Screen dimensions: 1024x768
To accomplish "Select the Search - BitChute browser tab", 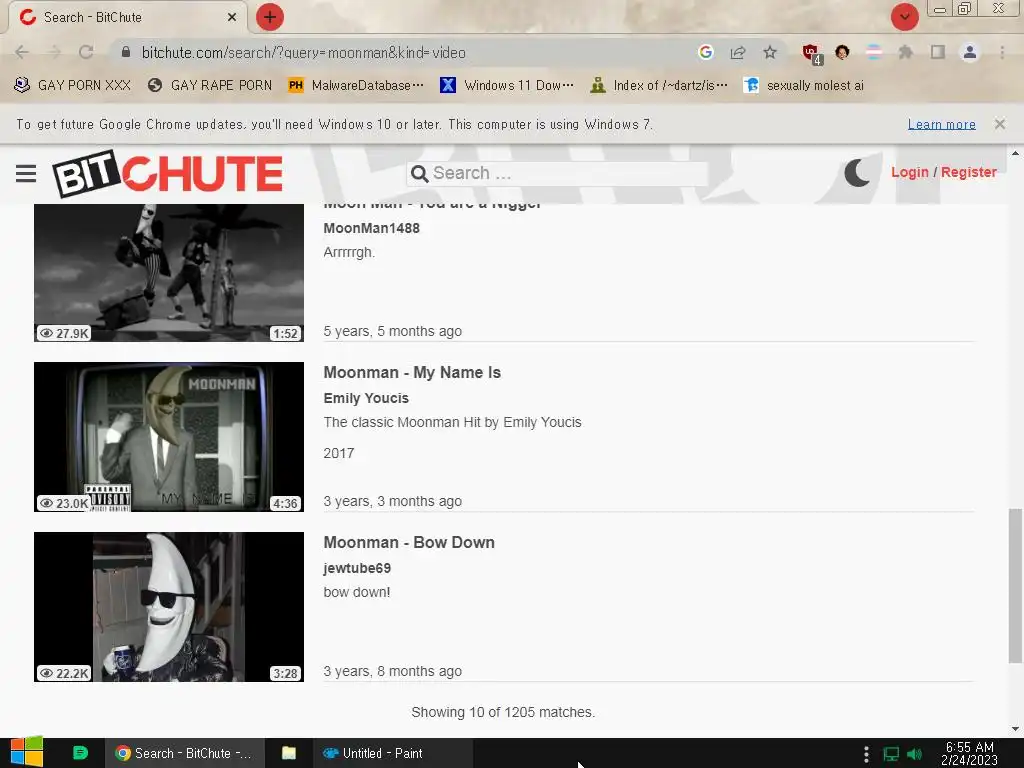I will [x=127, y=17].
